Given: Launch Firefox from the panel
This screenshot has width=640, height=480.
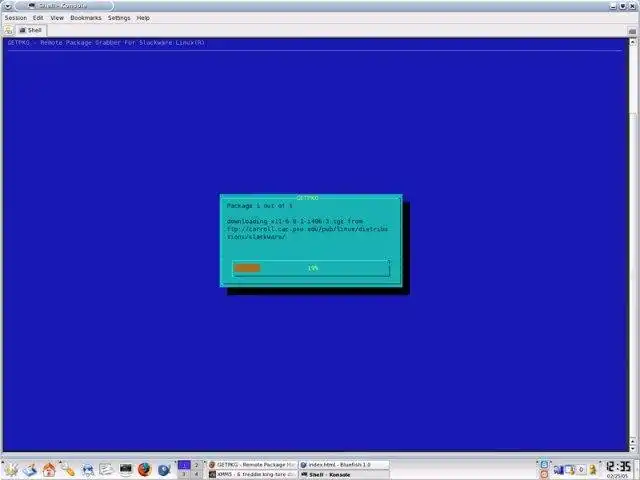Looking at the screenshot, I should pyautogui.click(x=144, y=469).
